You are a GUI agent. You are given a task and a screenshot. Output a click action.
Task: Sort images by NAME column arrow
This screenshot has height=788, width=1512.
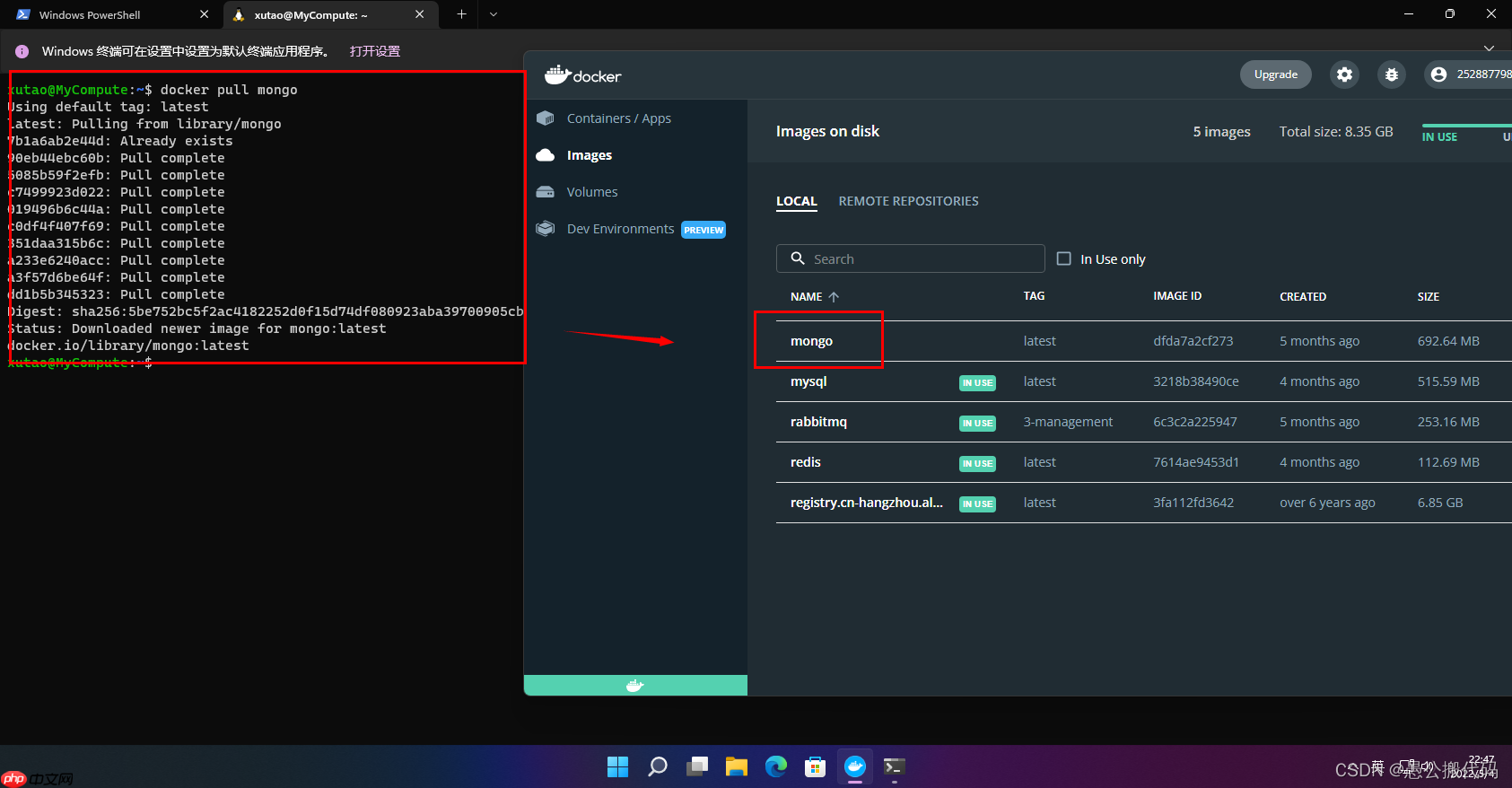834,297
